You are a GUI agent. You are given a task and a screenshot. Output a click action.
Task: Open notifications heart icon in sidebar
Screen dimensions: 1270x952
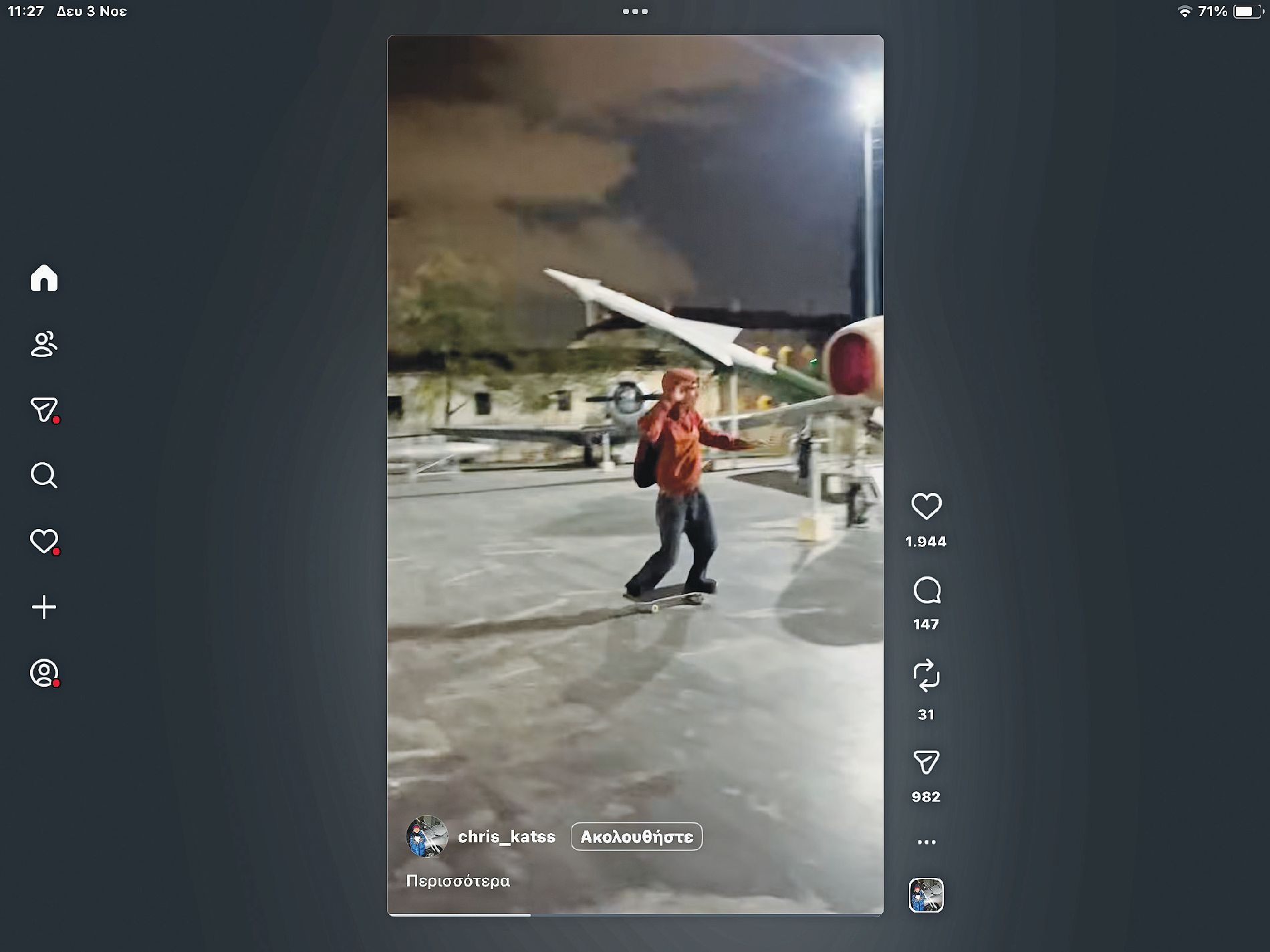point(44,540)
